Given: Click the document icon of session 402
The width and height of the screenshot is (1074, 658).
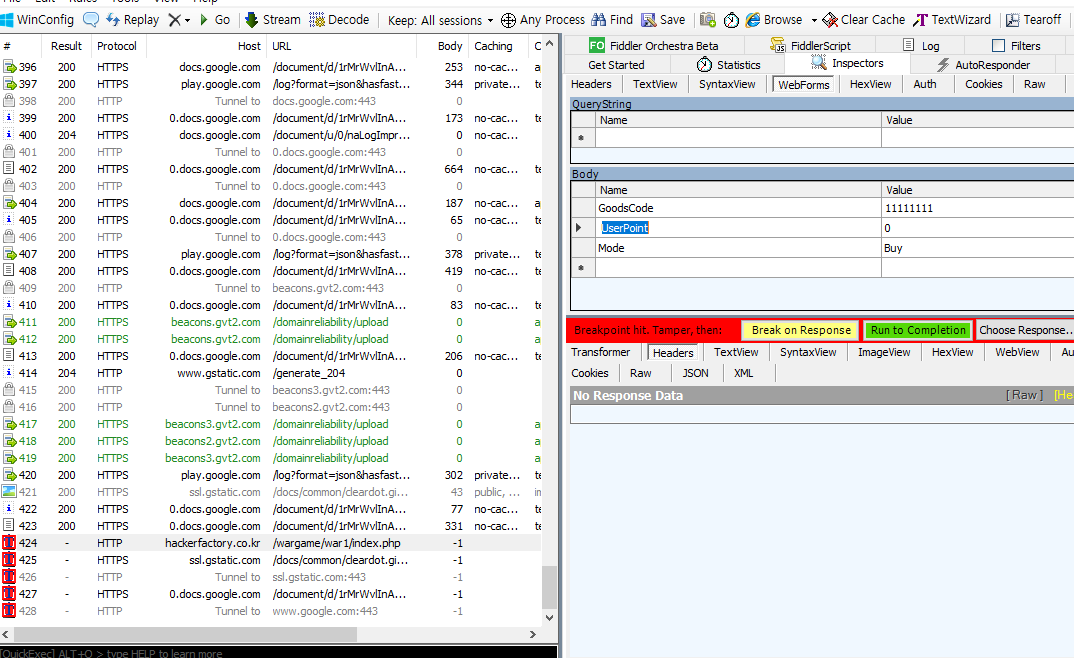Looking at the screenshot, I should click(9, 168).
